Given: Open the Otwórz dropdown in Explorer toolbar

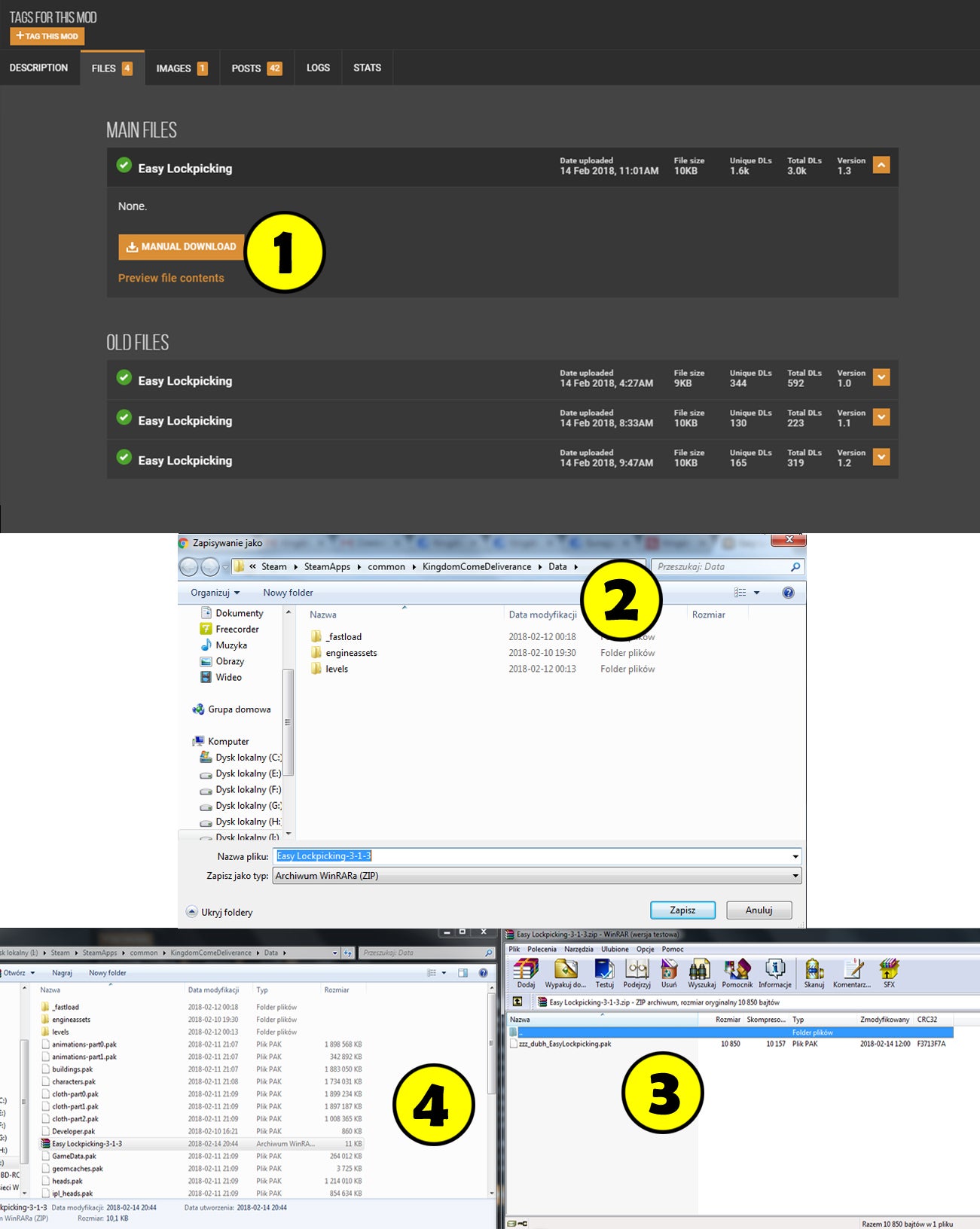Looking at the screenshot, I should click(20, 973).
